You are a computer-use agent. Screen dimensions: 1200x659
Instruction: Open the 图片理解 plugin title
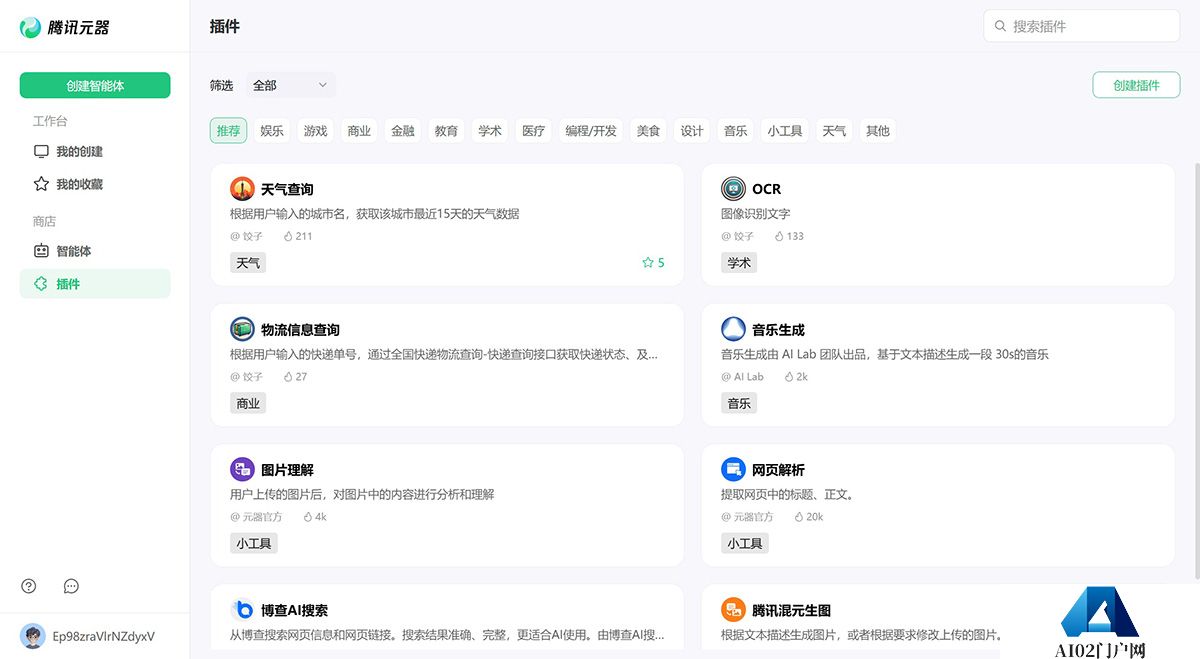coord(287,470)
